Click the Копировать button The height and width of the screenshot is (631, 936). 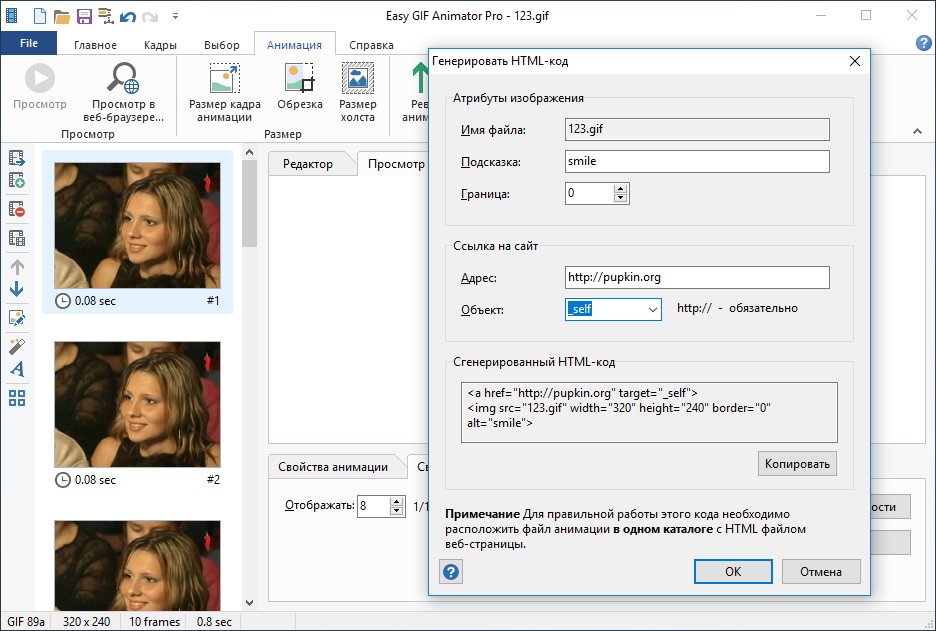pos(797,464)
